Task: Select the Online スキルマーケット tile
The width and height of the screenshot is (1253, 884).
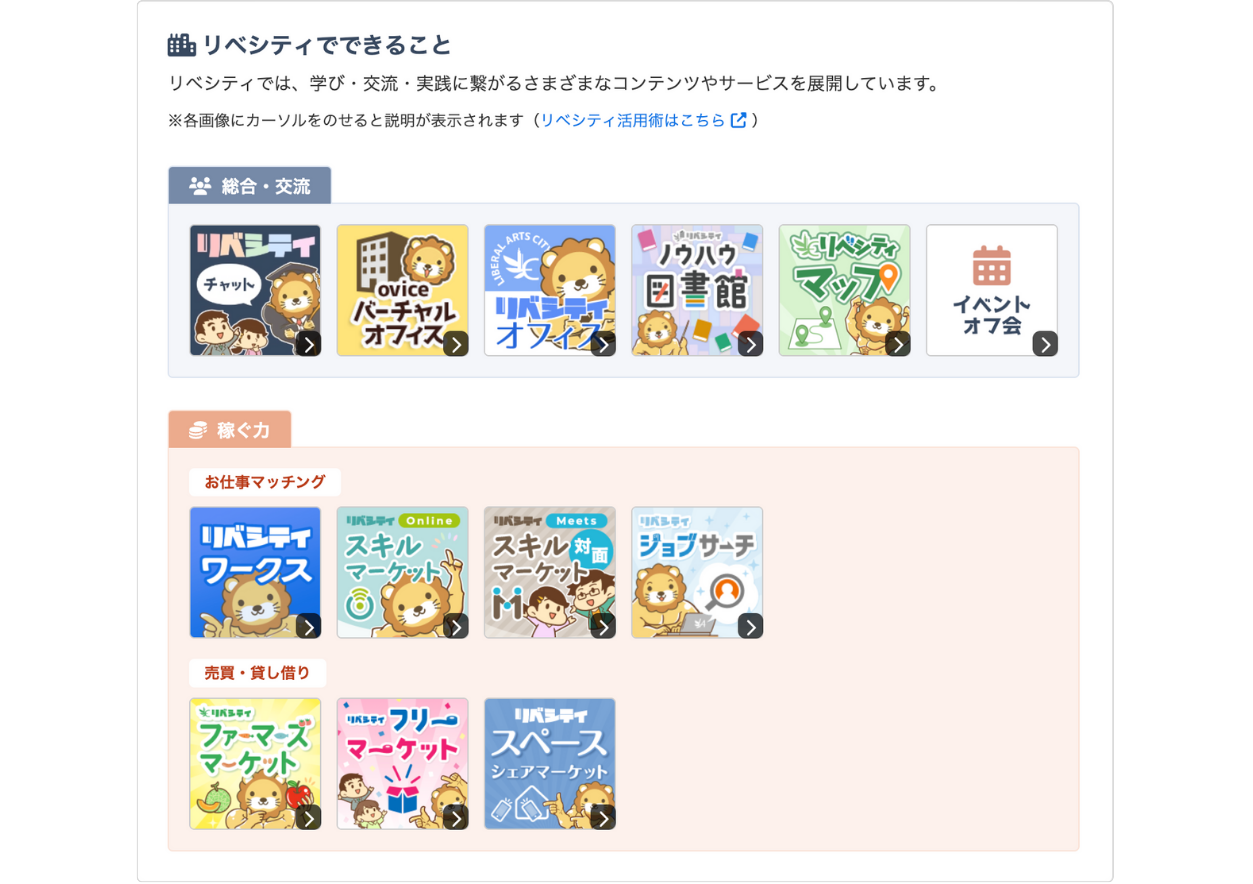Action: [402, 572]
